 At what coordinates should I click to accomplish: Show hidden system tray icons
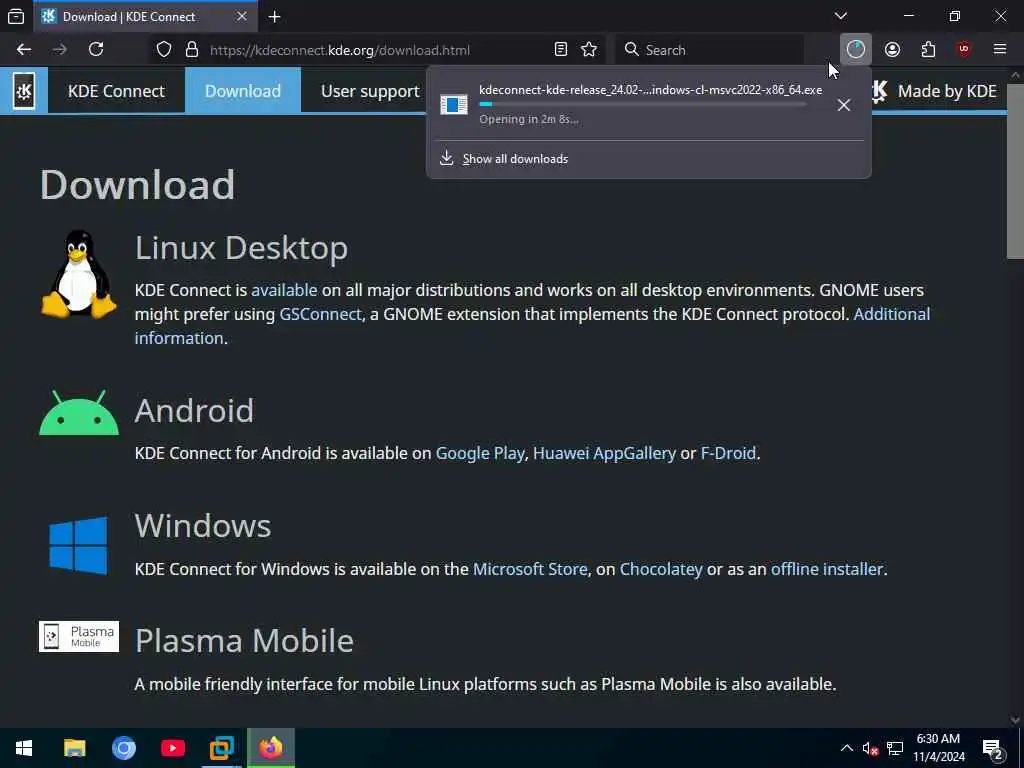coord(846,748)
